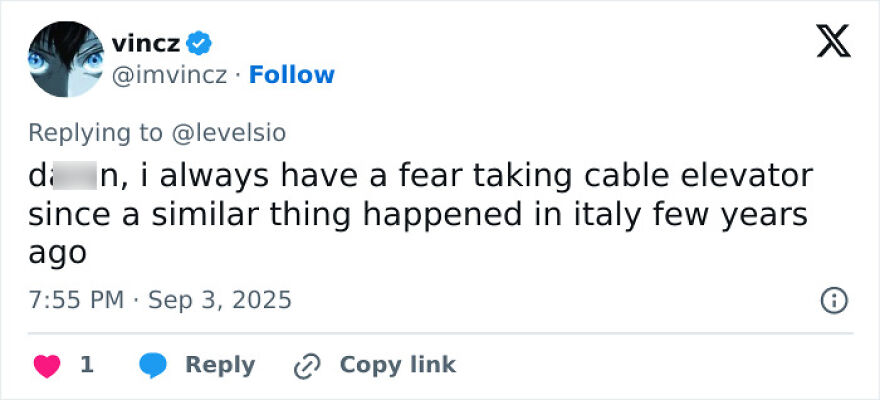Follow the vincz account
Viewport: 880px width, 400px height.
291,75
